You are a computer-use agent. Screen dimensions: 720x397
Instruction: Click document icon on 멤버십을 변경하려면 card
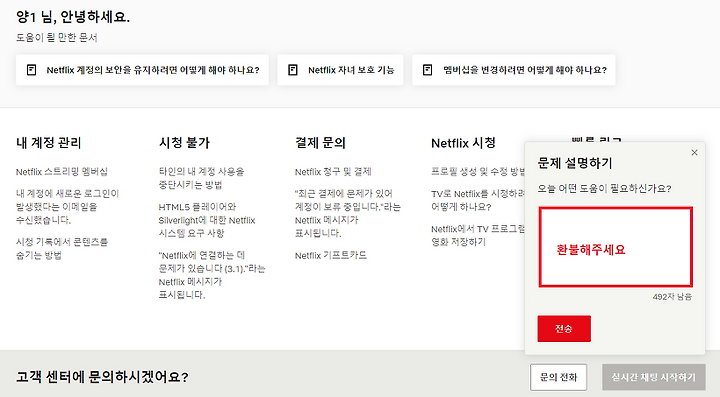[427, 70]
